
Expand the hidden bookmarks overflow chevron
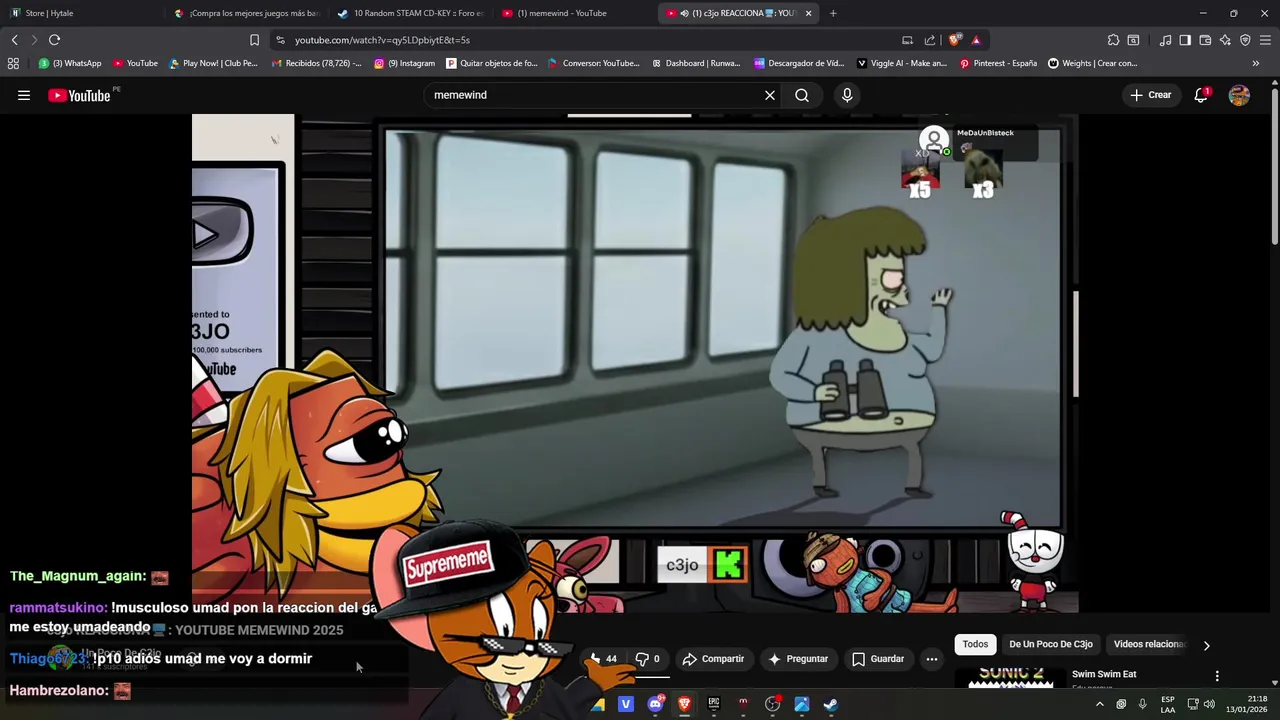point(1256,63)
